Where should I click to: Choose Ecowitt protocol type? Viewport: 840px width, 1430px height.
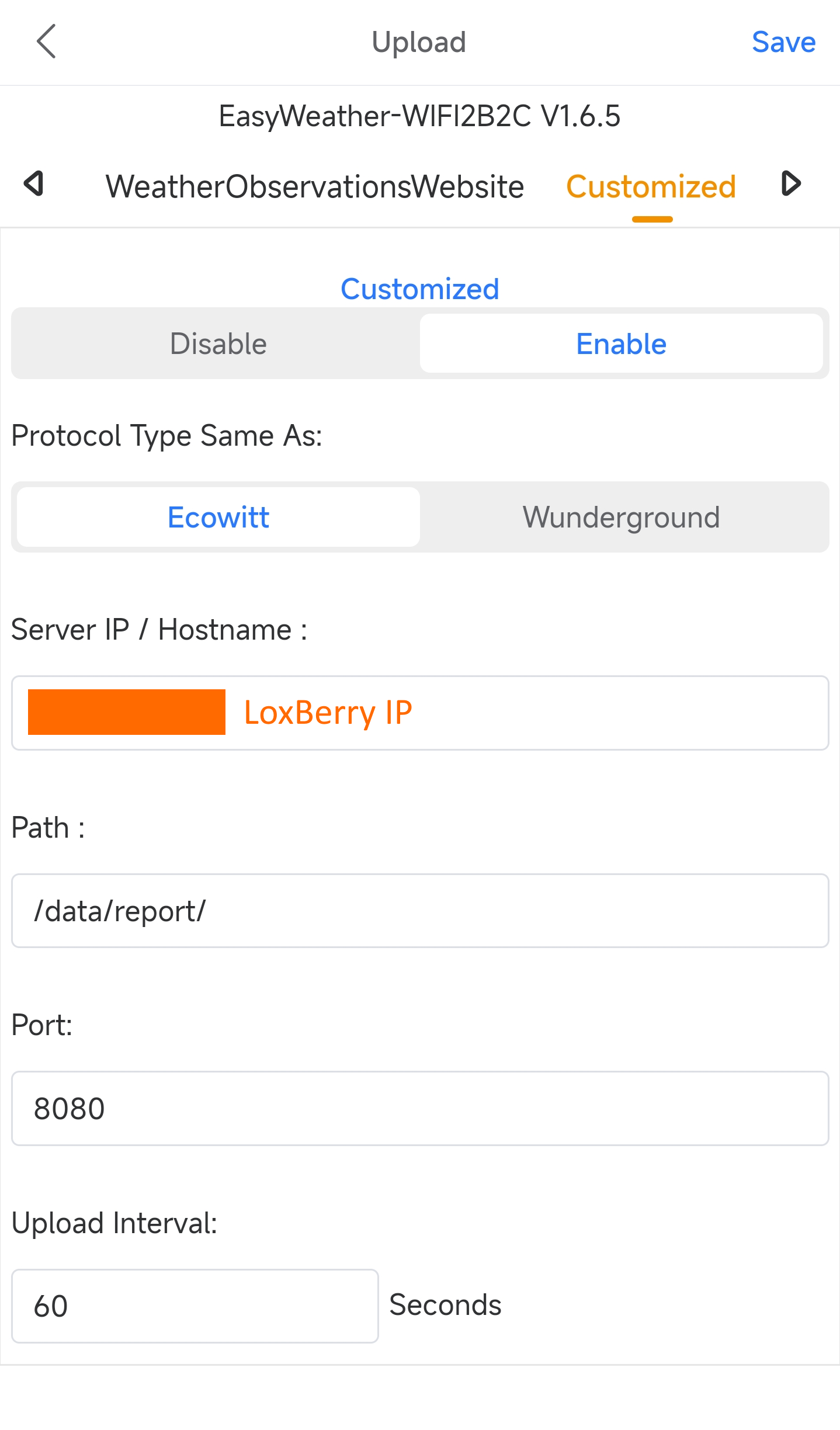coord(218,517)
